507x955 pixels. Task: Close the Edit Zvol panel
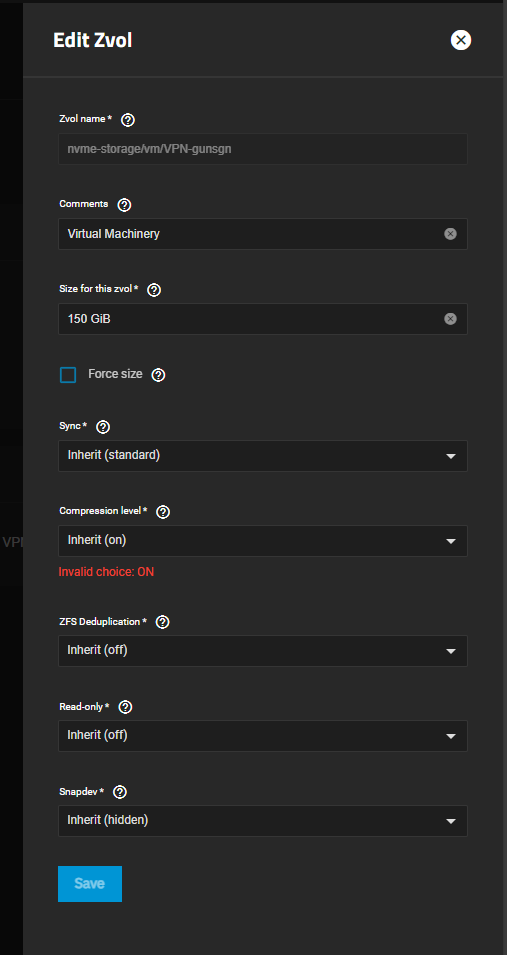[x=461, y=40]
